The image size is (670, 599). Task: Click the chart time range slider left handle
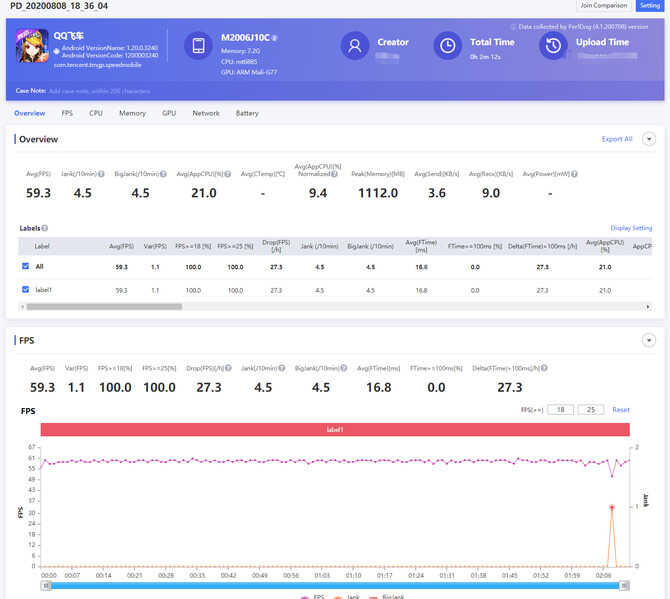46,586
